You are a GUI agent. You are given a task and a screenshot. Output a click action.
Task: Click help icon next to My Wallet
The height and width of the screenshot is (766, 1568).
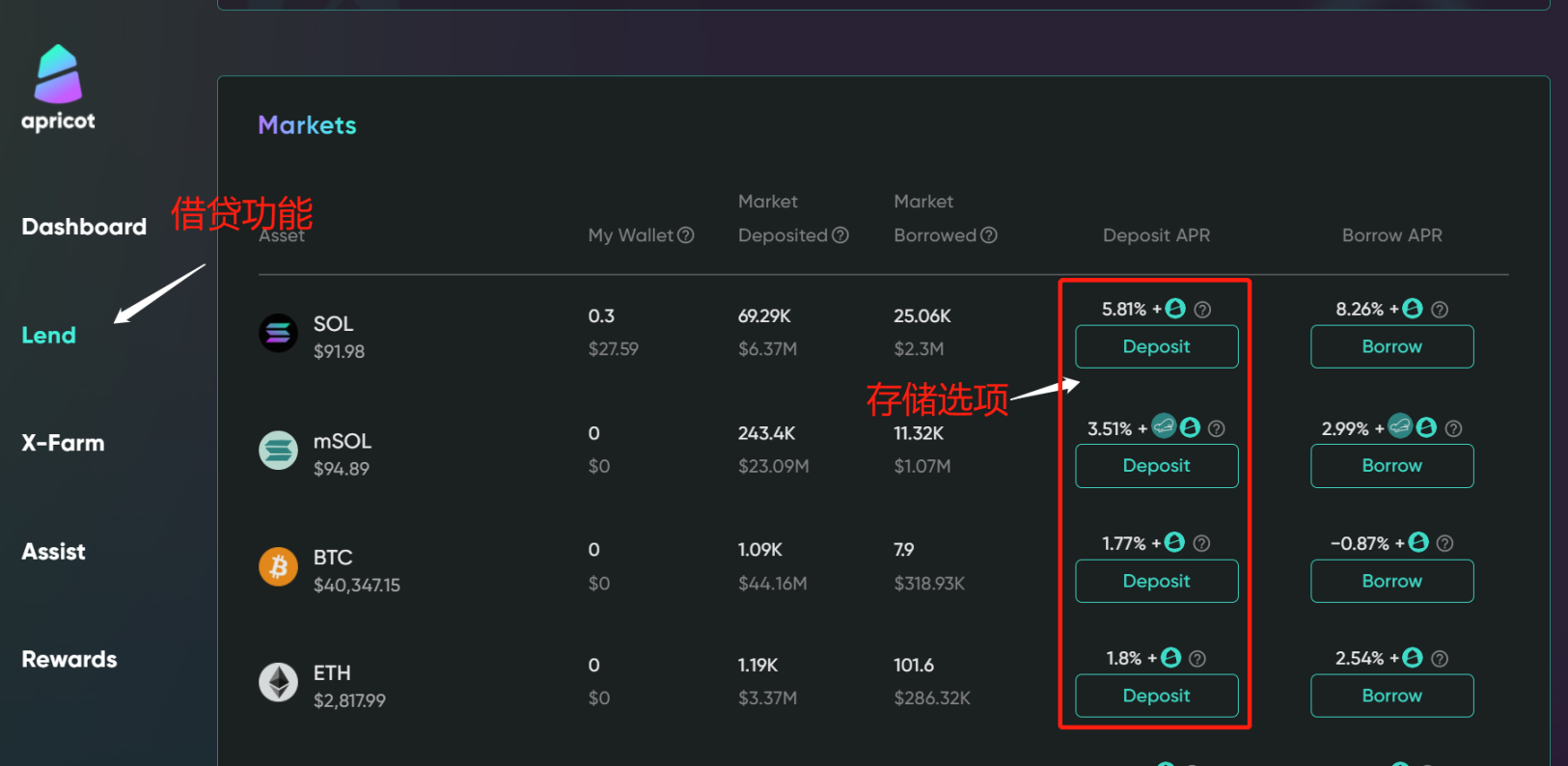click(686, 235)
